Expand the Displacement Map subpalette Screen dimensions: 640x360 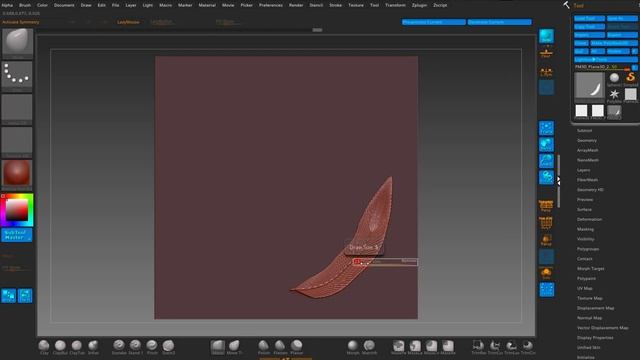coord(596,308)
